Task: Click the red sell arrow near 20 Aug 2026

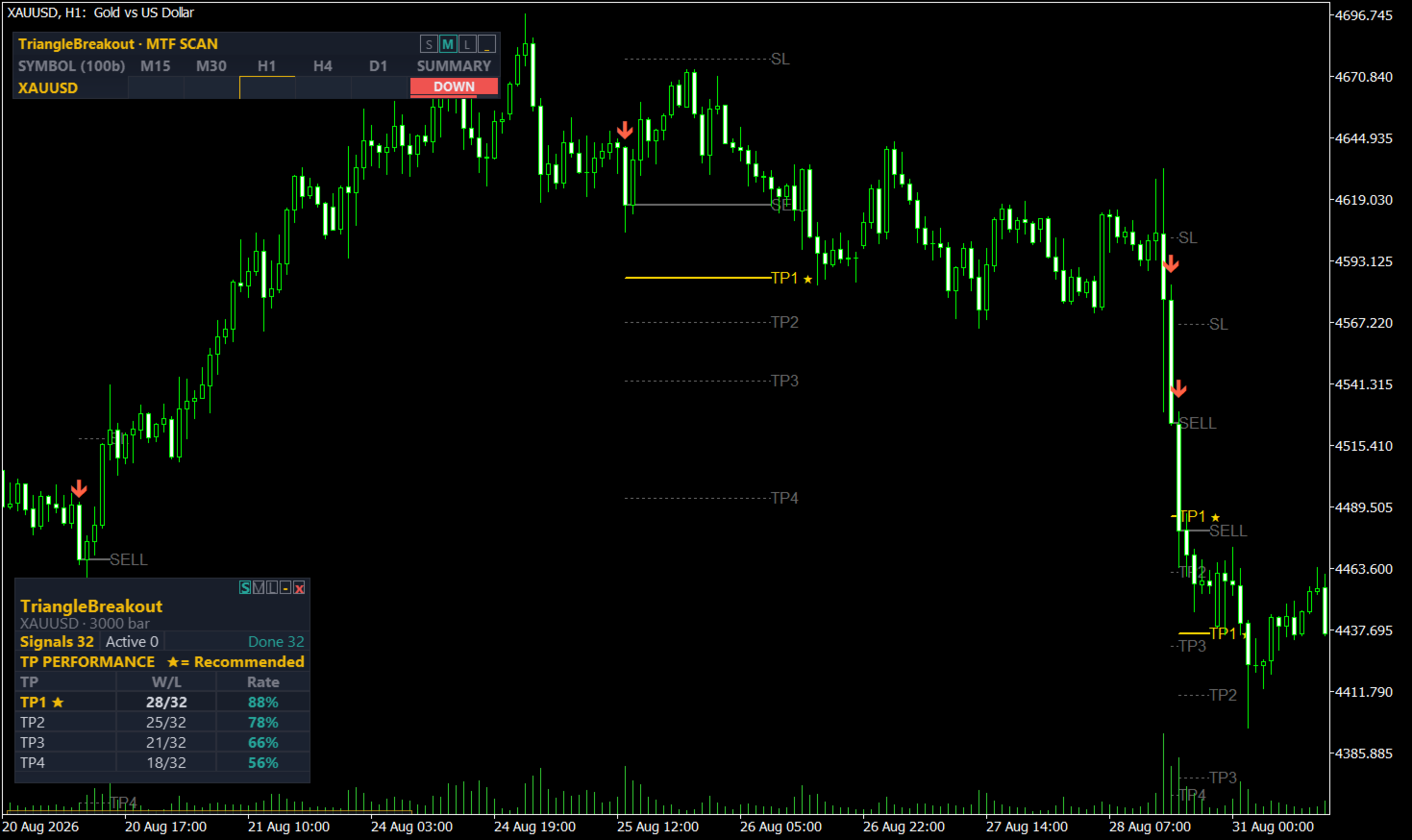Action: [x=79, y=488]
